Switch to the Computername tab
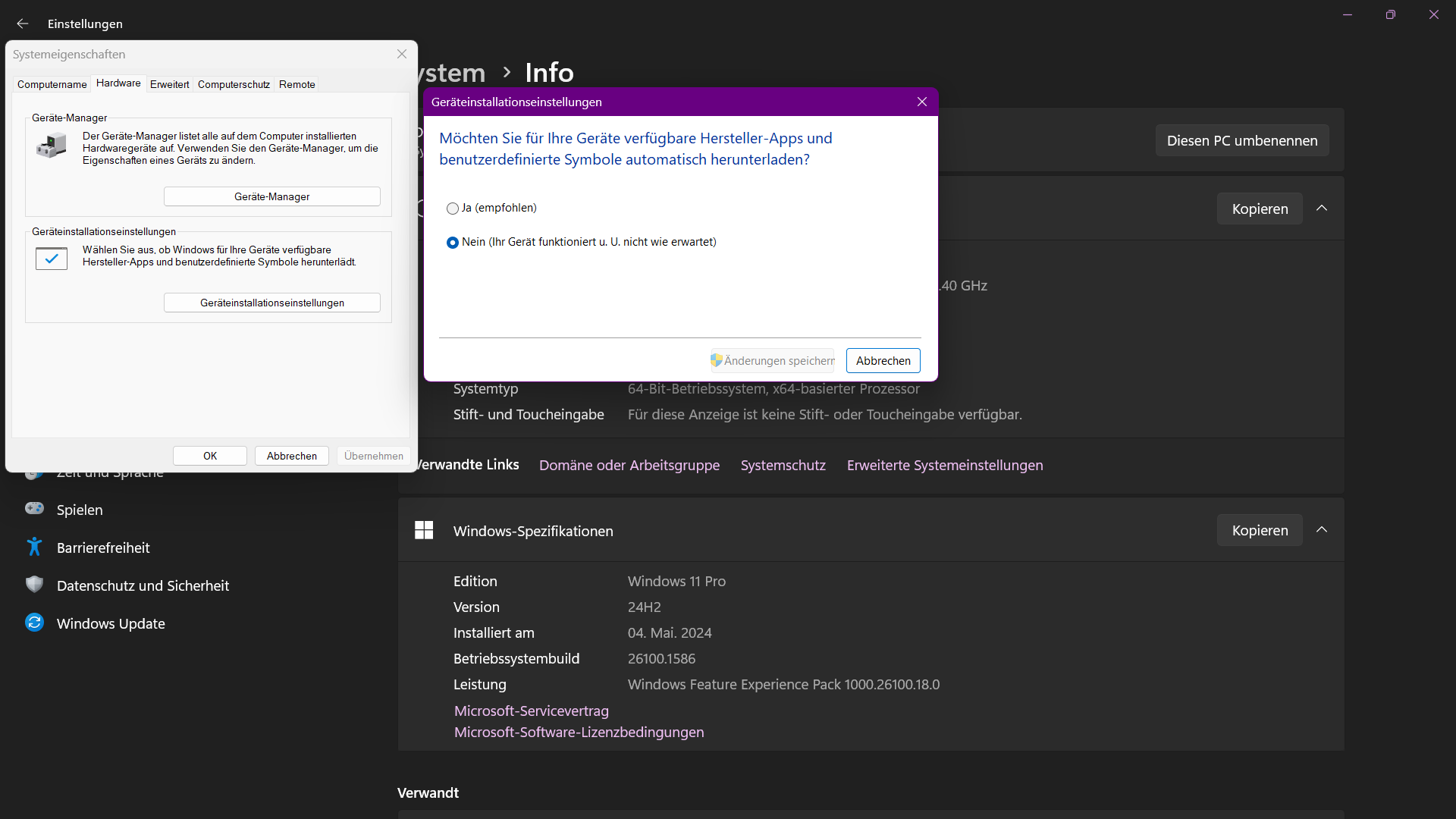 click(x=52, y=84)
